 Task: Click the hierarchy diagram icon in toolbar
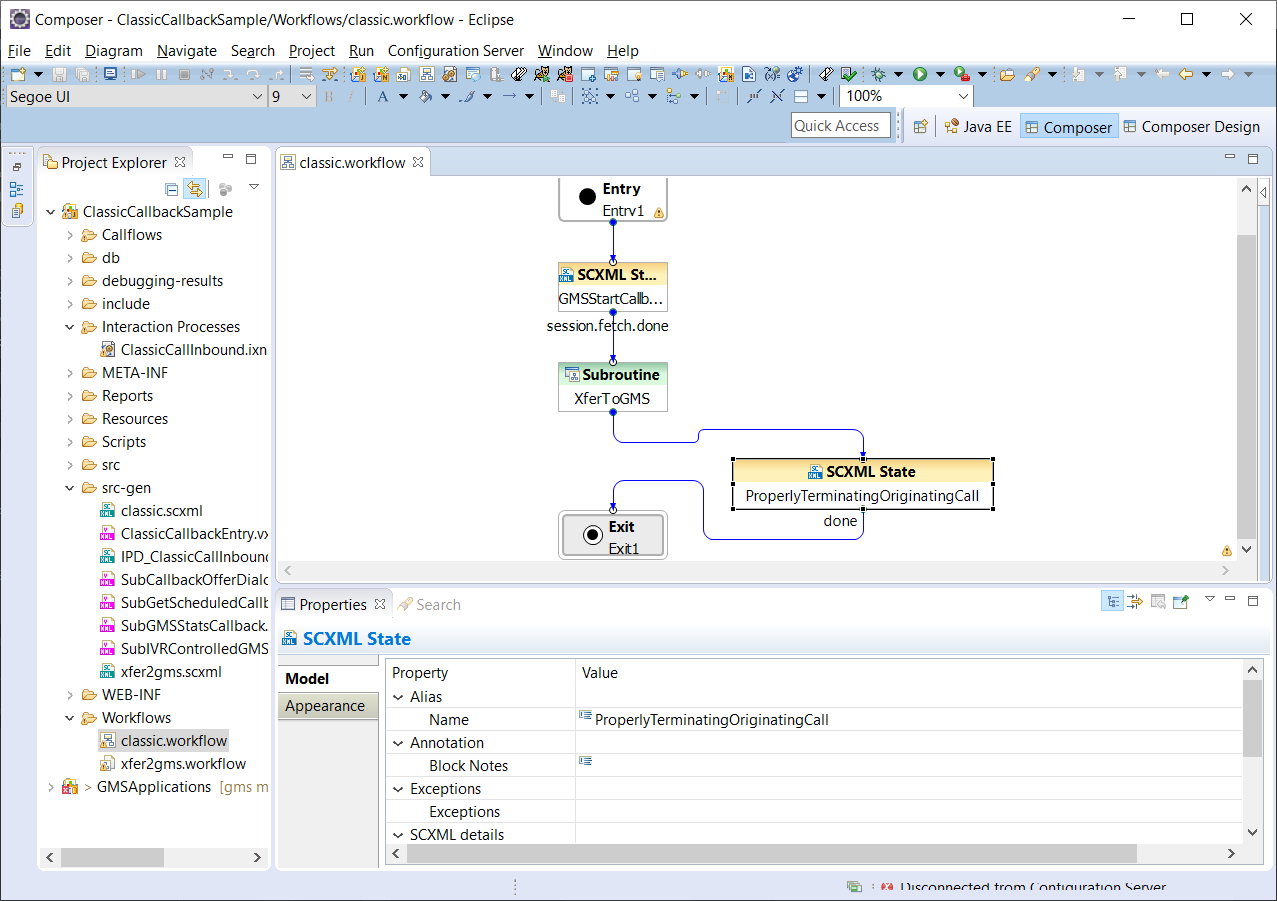click(x=425, y=74)
